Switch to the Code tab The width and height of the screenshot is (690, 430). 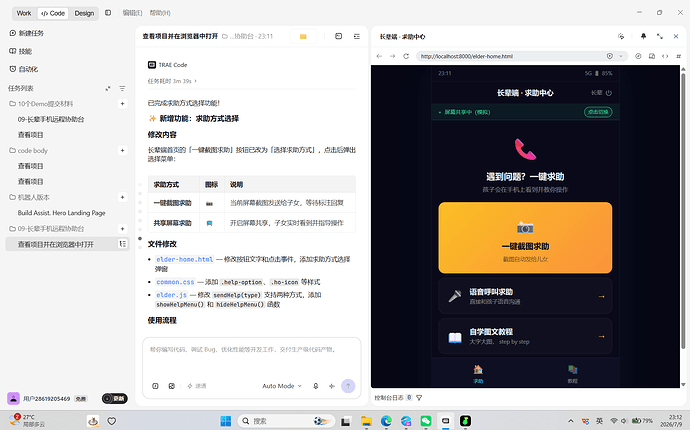(53, 13)
